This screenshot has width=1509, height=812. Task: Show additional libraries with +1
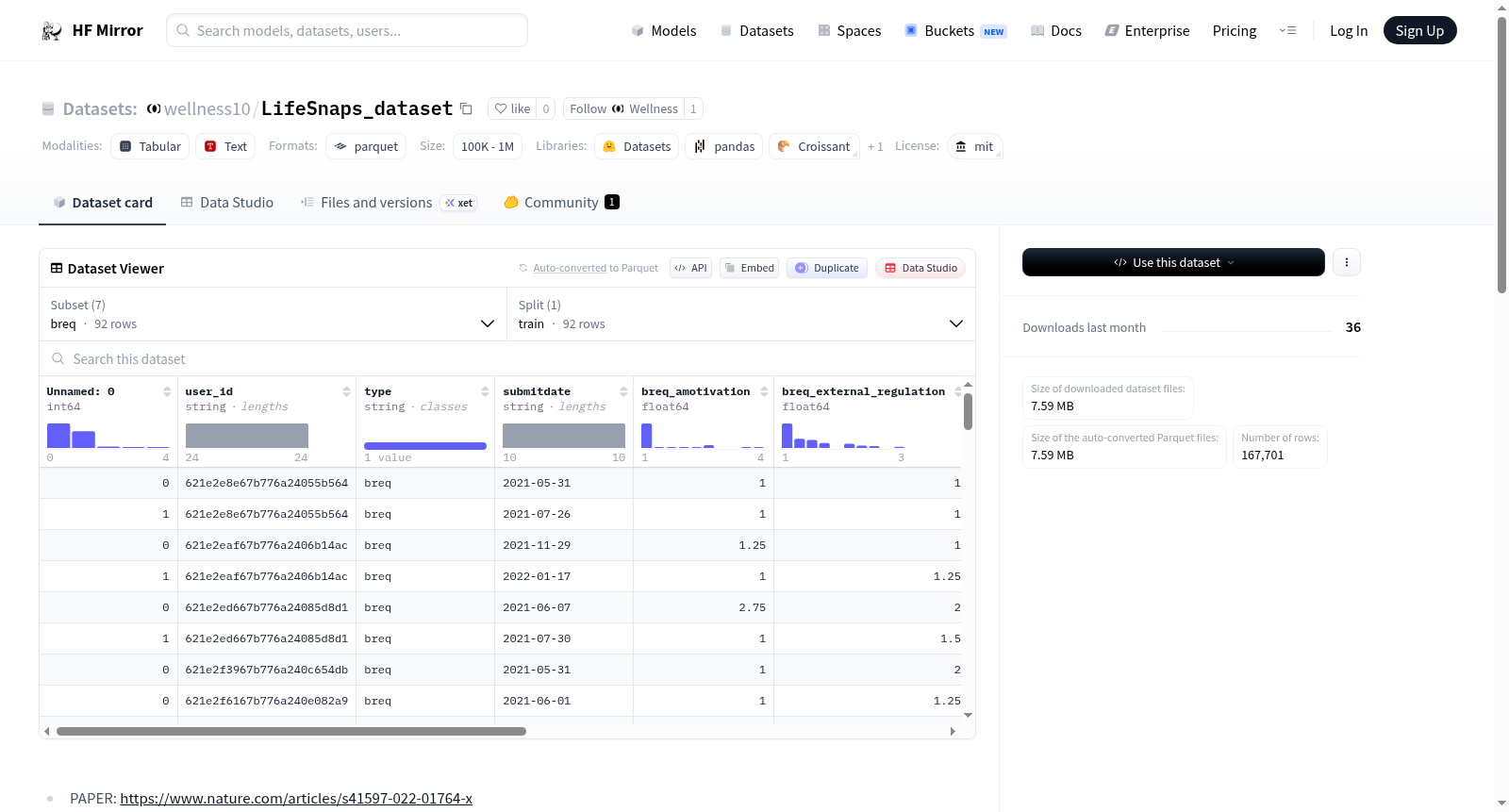tap(875, 146)
